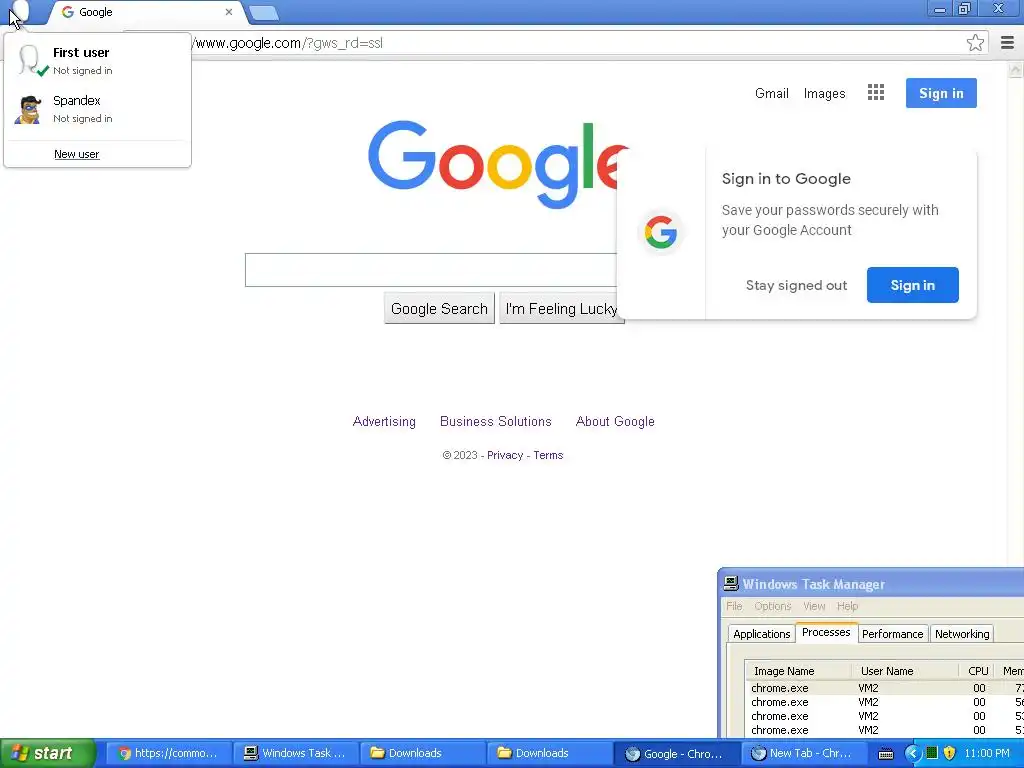The image size is (1024, 768).
Task: Open the Business Solutions link
Action: tap(496, 421)
